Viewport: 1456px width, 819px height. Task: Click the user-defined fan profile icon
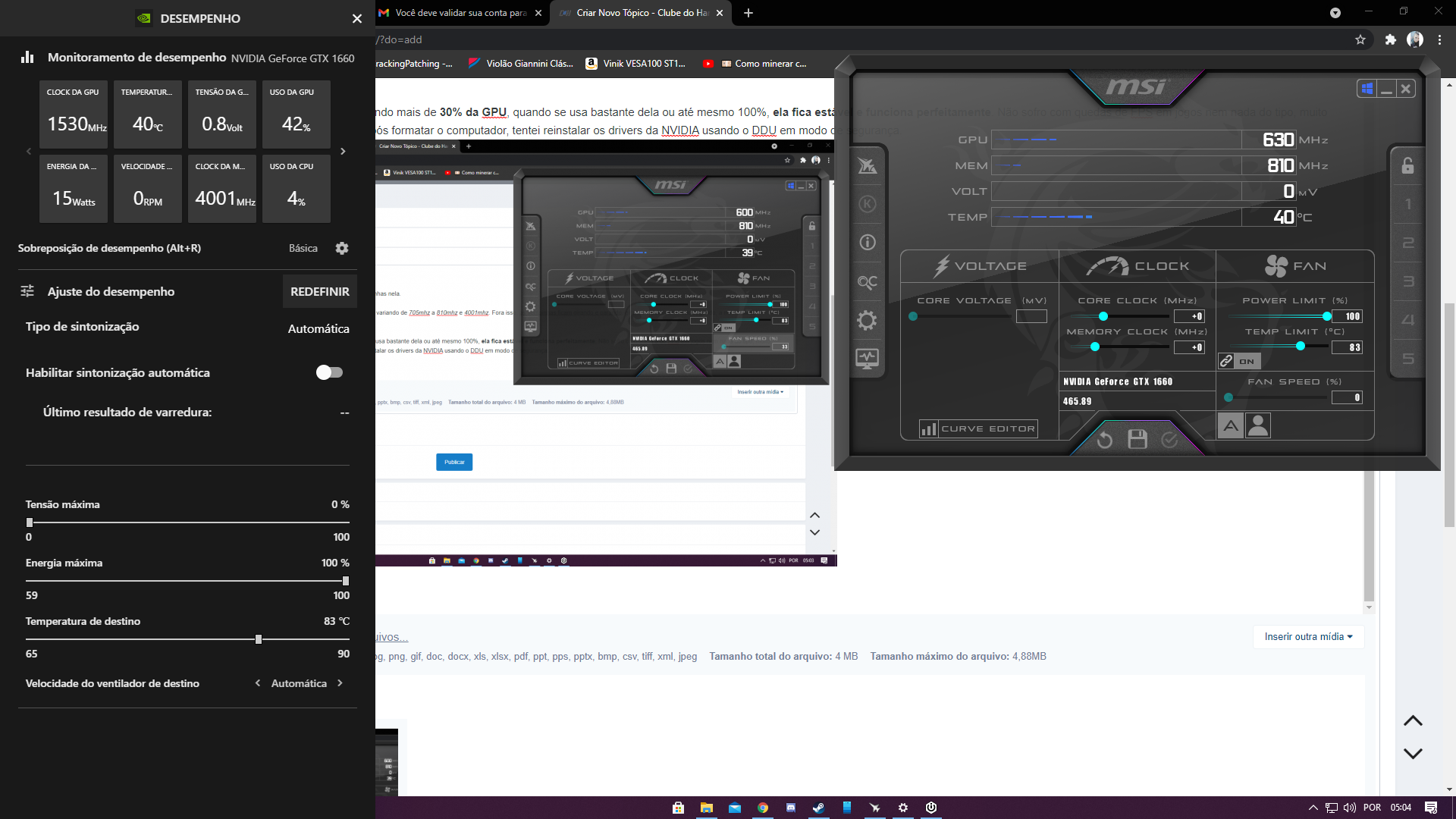click(1258, 425)
